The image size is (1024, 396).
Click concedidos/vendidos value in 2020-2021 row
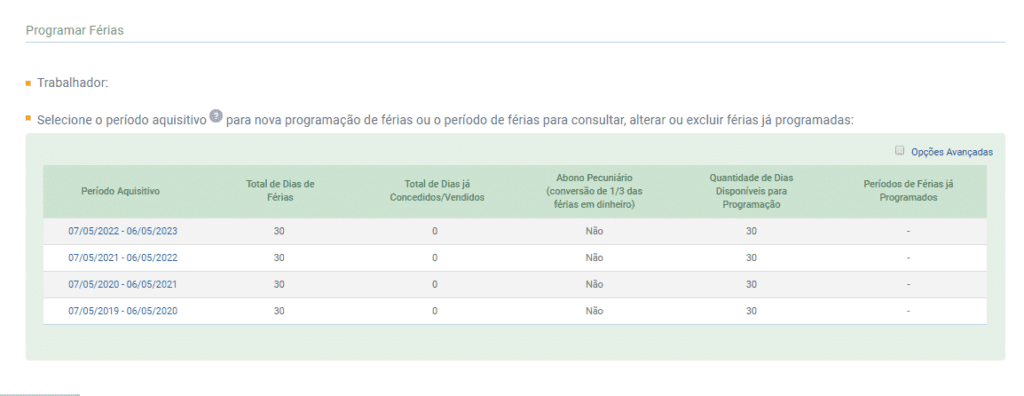point(434,285)
